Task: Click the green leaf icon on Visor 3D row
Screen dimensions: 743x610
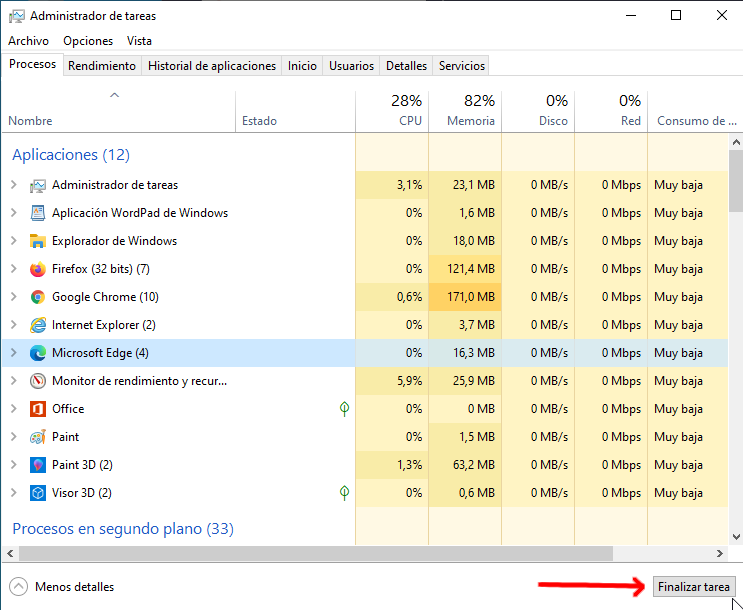Action: pyautogui.click(x=344, y=492)
